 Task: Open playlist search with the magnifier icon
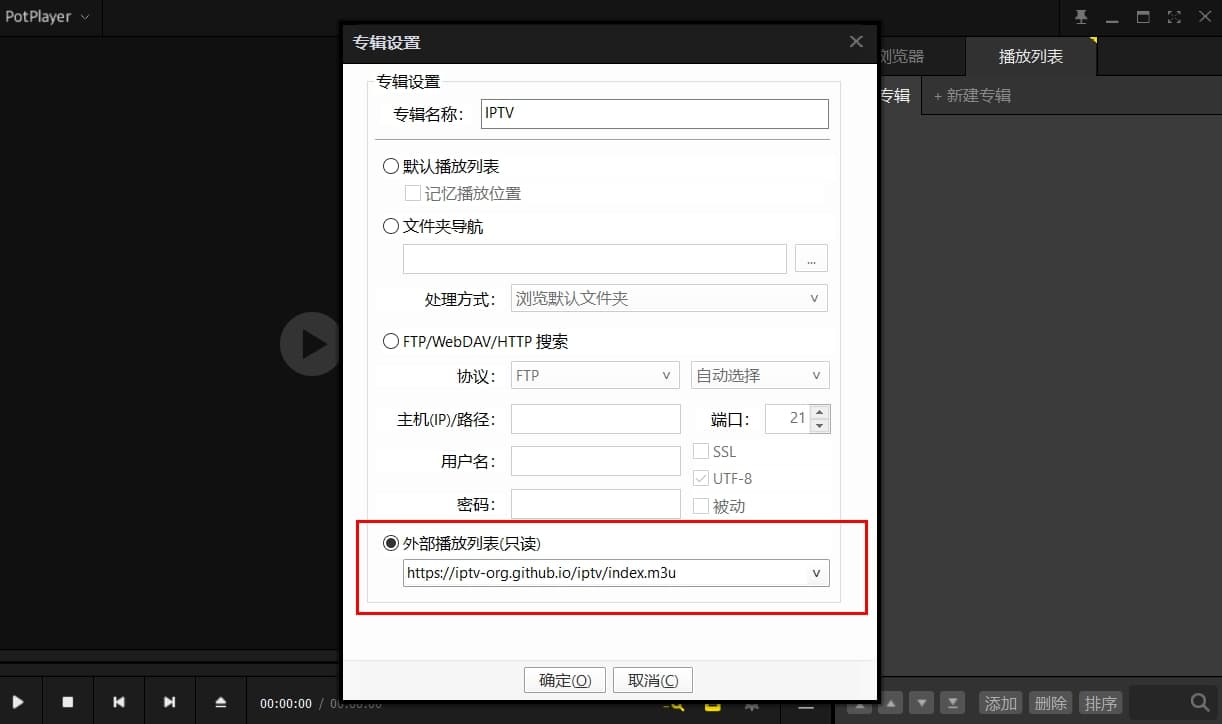click(x=1199, y=701)
